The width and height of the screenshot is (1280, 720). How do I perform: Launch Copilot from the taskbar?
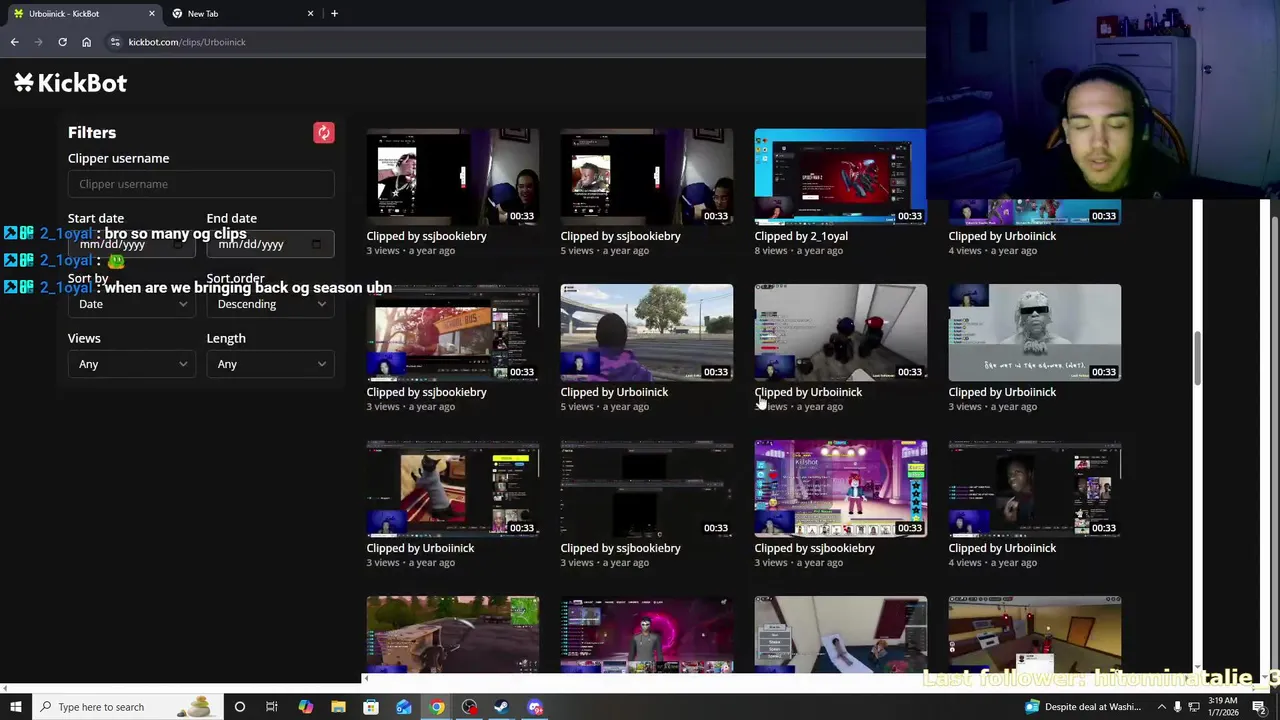pos(305,707)
